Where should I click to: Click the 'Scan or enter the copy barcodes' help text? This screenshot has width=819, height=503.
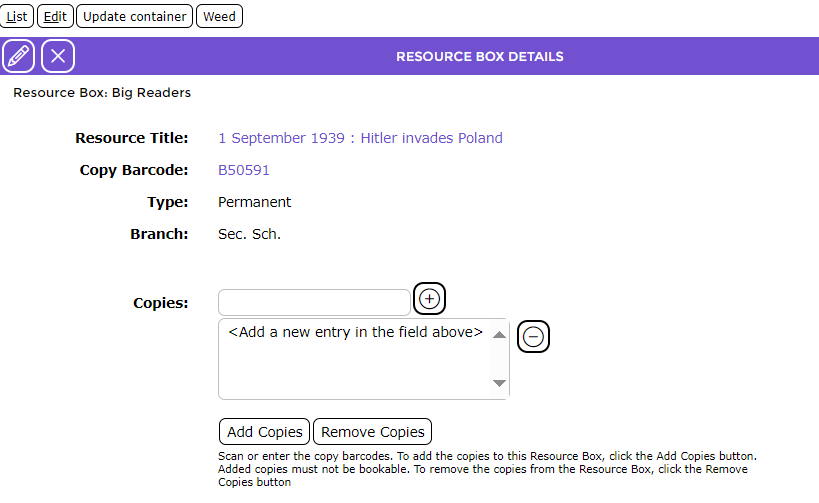(487, 469)
